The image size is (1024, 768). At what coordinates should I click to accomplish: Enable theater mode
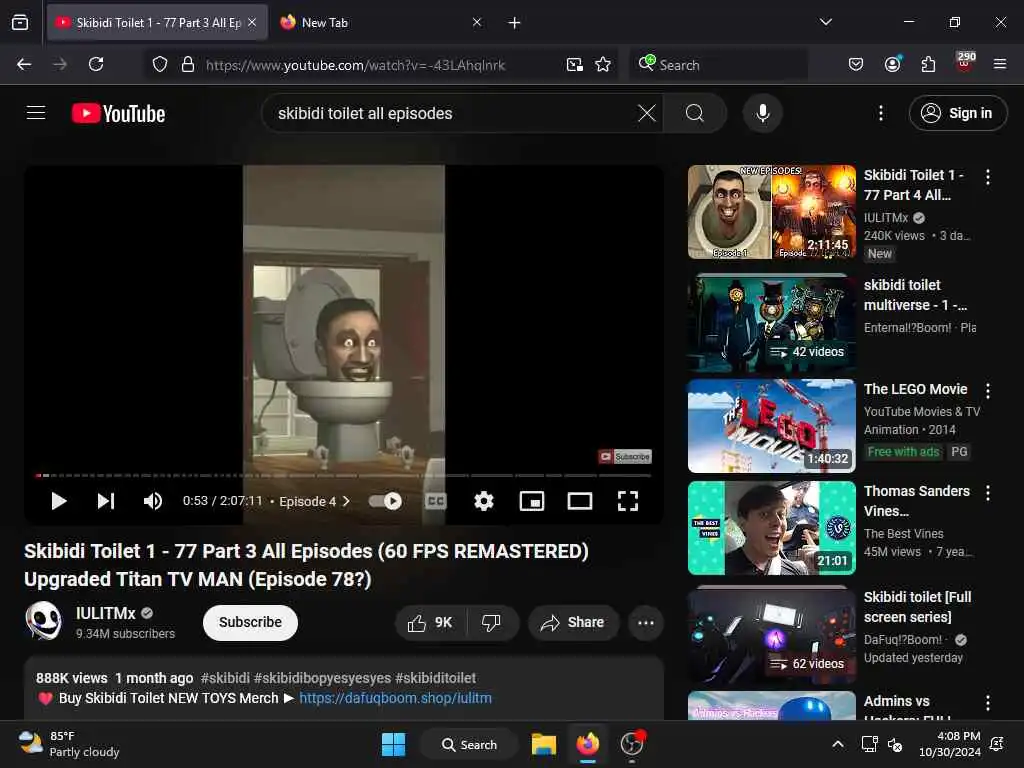pyautogui.click(x=580, y=501)
